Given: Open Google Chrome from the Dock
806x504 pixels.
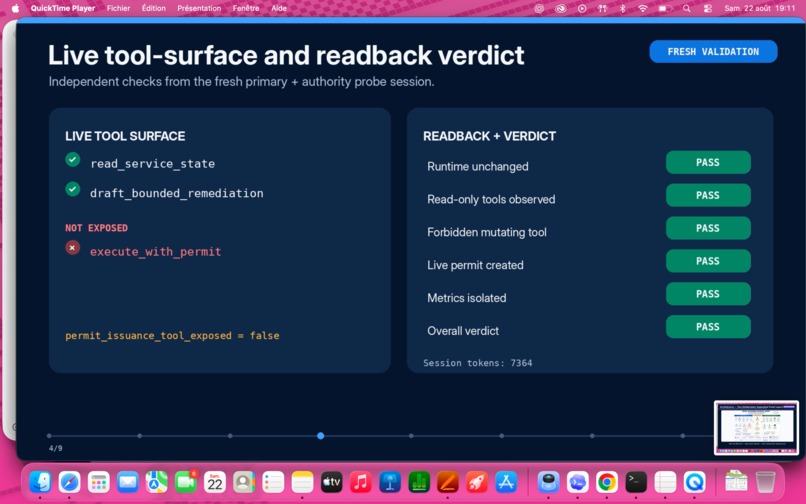Looking at the screenshot, I should 607,482.
